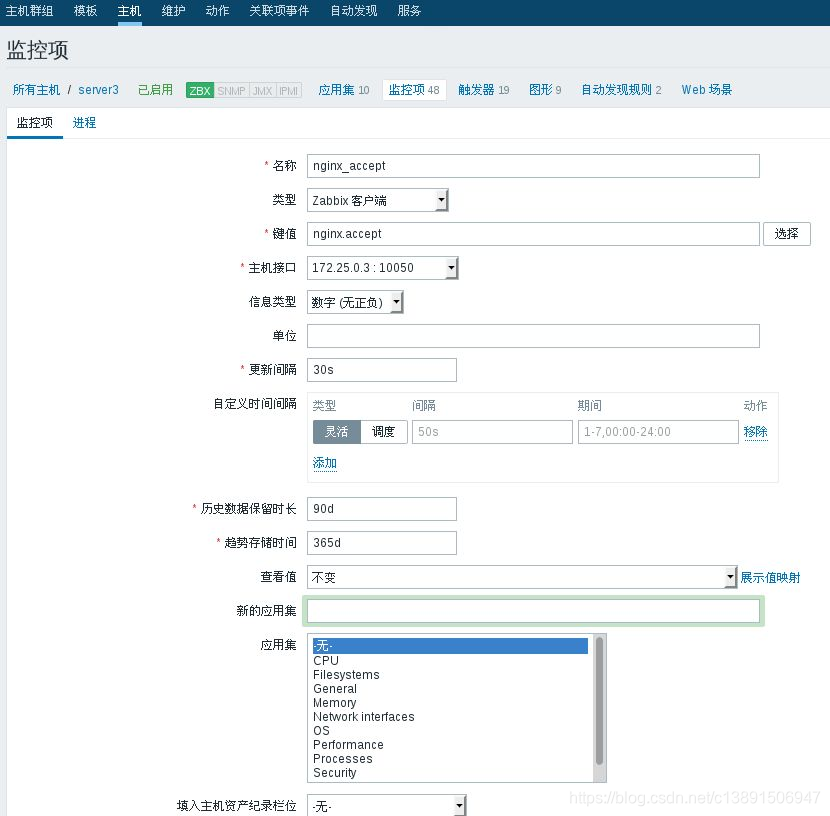Expand the 类型 Zabbix 客户端 dropdown
Image resolution: width=830 pixels, height=816 pixels.
377,201
